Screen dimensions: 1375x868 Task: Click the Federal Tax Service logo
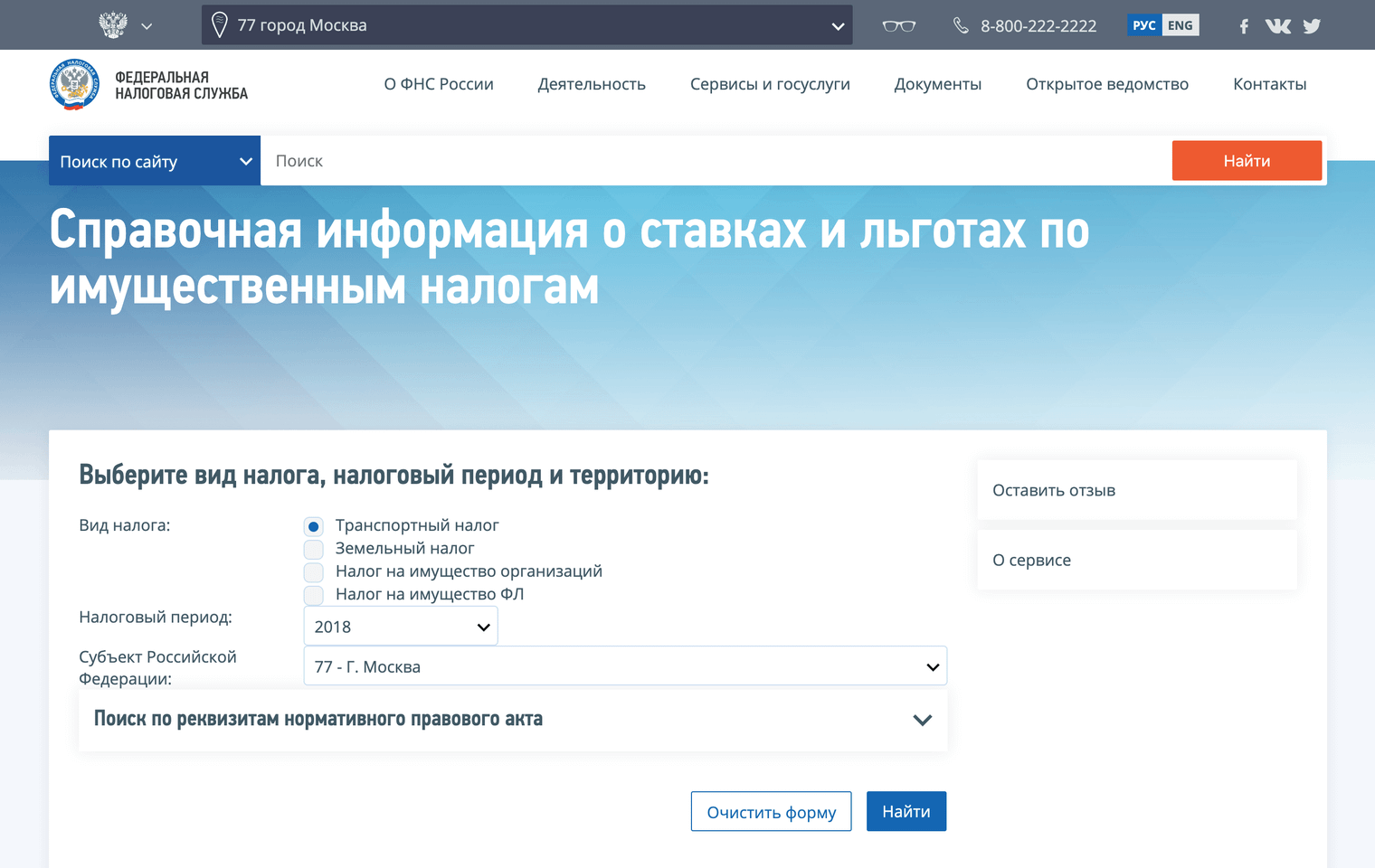point(74,85)
